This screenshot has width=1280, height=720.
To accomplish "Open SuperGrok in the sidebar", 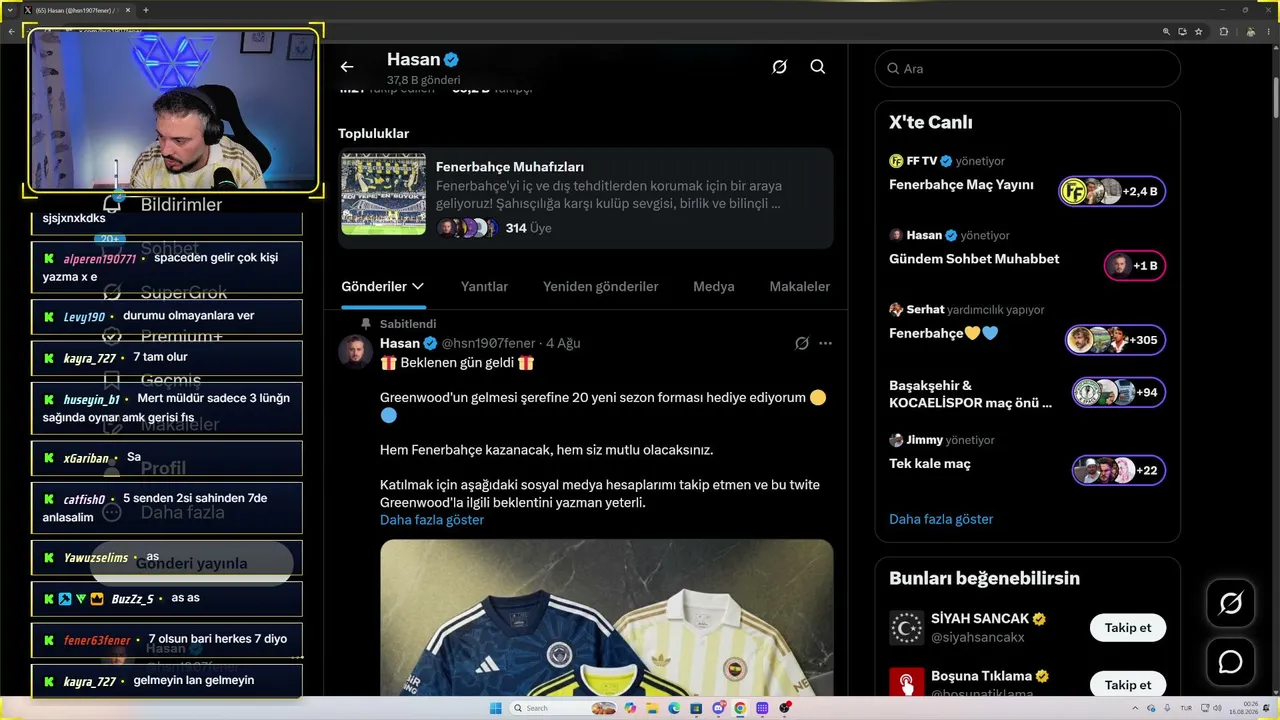I will pyautogui.click(x=167, y=292).
